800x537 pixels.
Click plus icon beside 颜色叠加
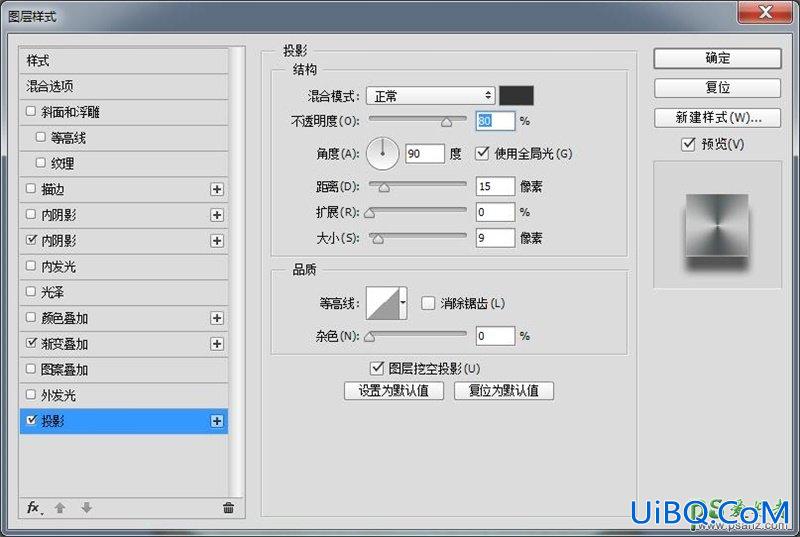(x=217, y=318)
